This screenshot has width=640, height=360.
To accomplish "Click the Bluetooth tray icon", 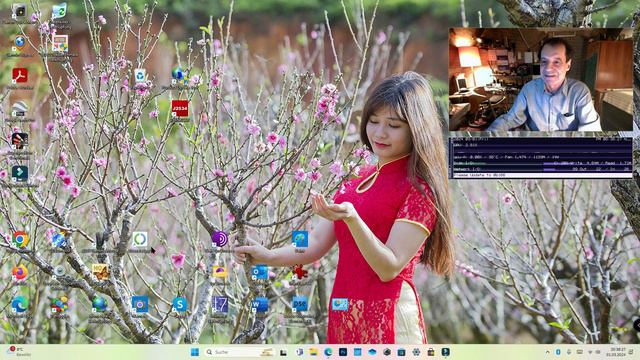I will point(558,352).
